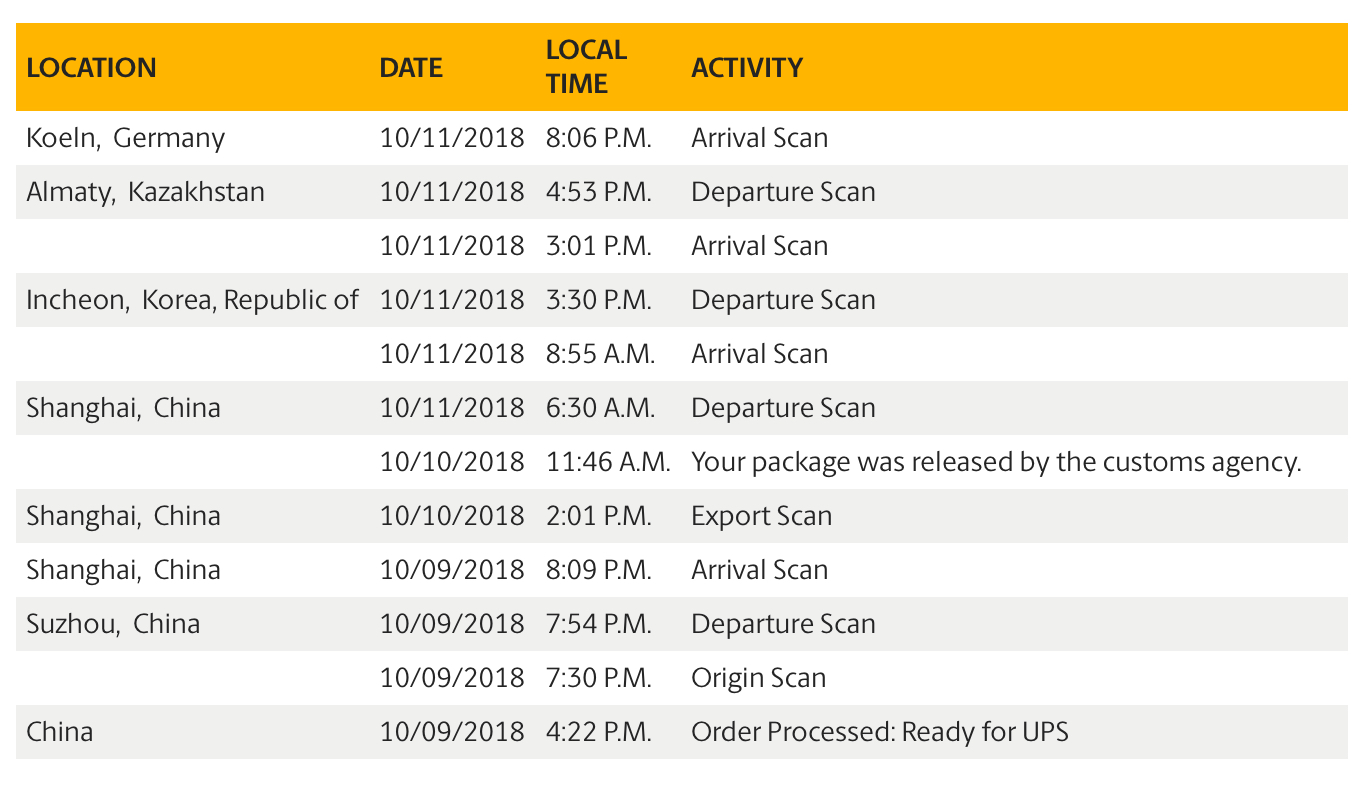Click the DATE column header
The image size is (1361, 785).
pyautogui.click(x=411, y=68)
